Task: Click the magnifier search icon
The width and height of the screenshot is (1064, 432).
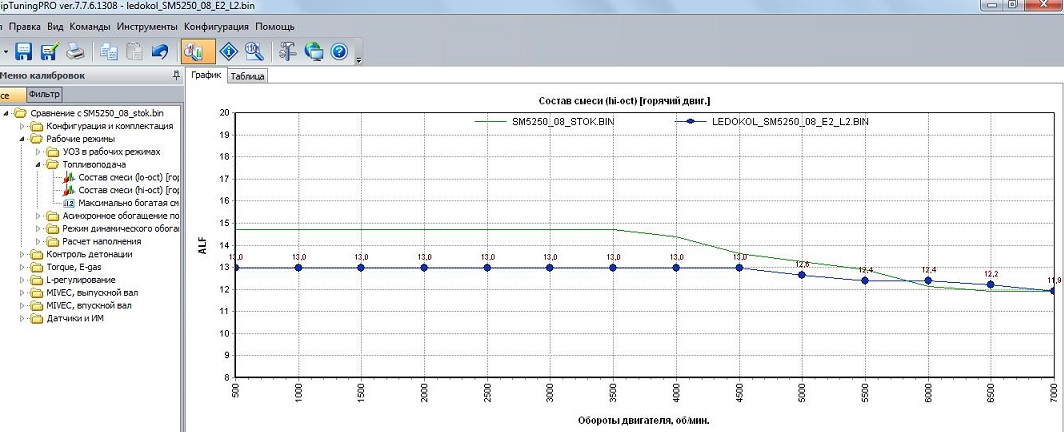Action: click(x=254, y=51)
